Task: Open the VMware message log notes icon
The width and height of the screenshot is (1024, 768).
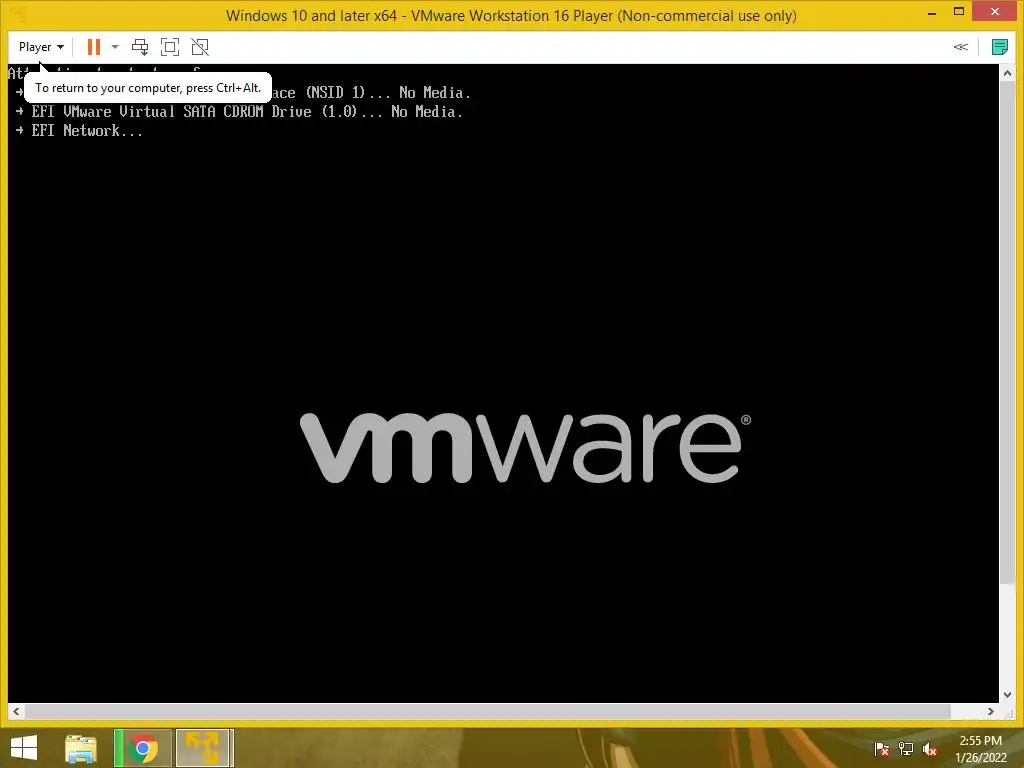Action: pos(999,47)
